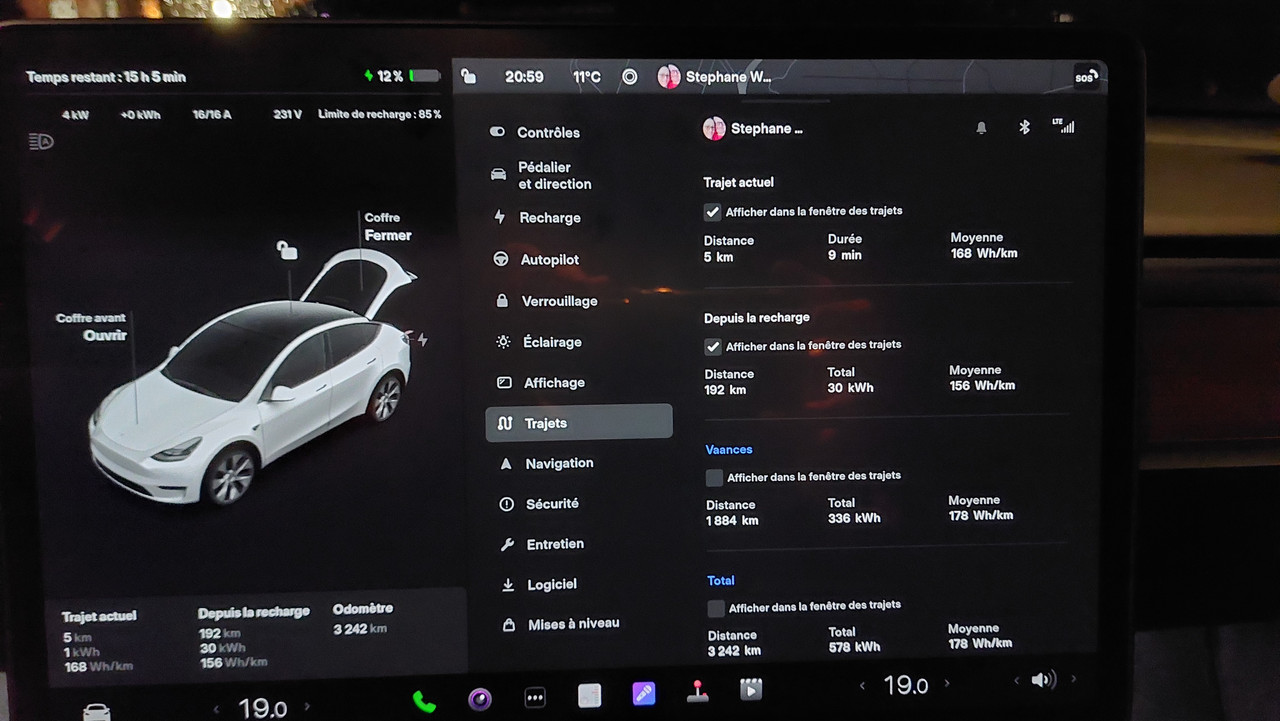Tap 'Temps restant : 15 h 5 min' text
The height and width of the screenshot is (721, 1280).
point(106,77)
